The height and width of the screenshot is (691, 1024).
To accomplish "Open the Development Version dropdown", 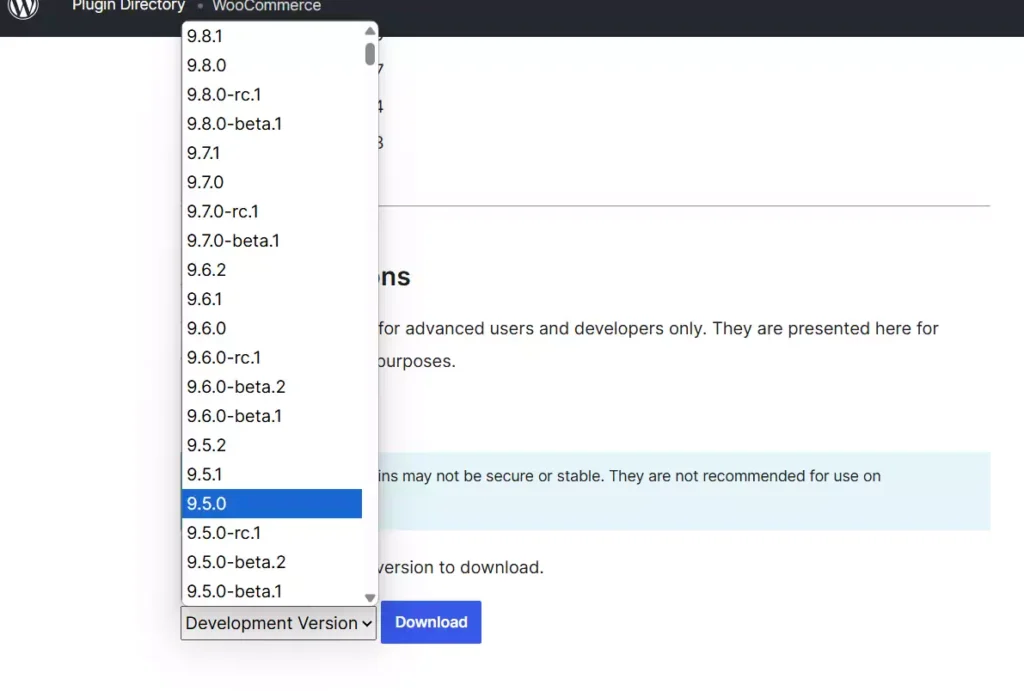I will click(279, 623).
